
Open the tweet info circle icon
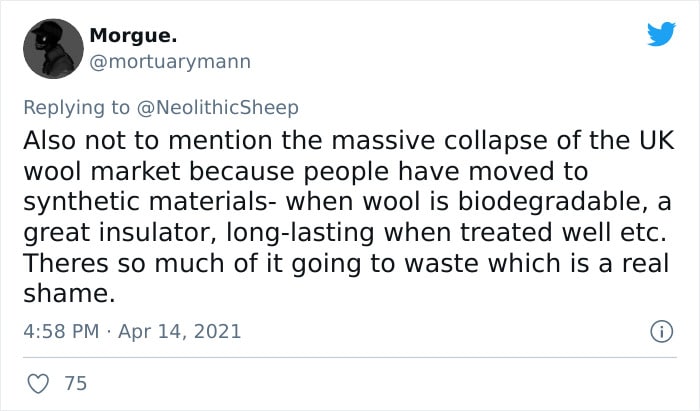[661, 332]
